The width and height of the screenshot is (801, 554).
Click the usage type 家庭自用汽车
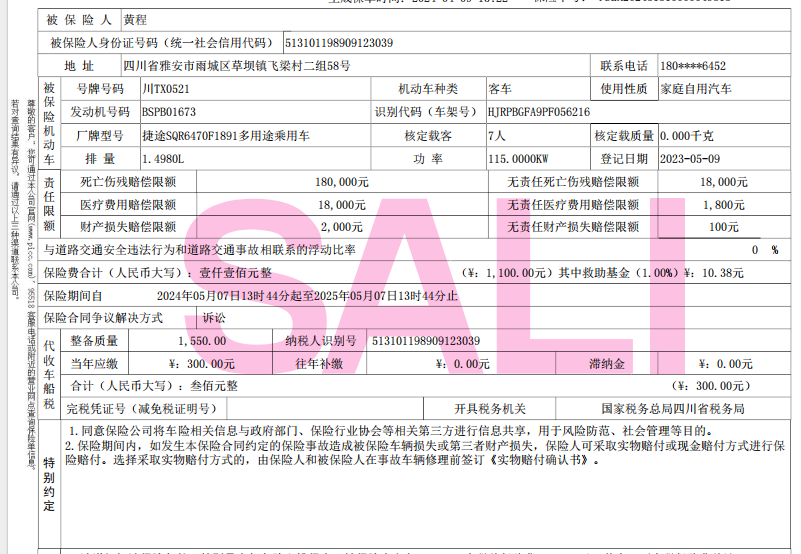(x=696, y=89)
